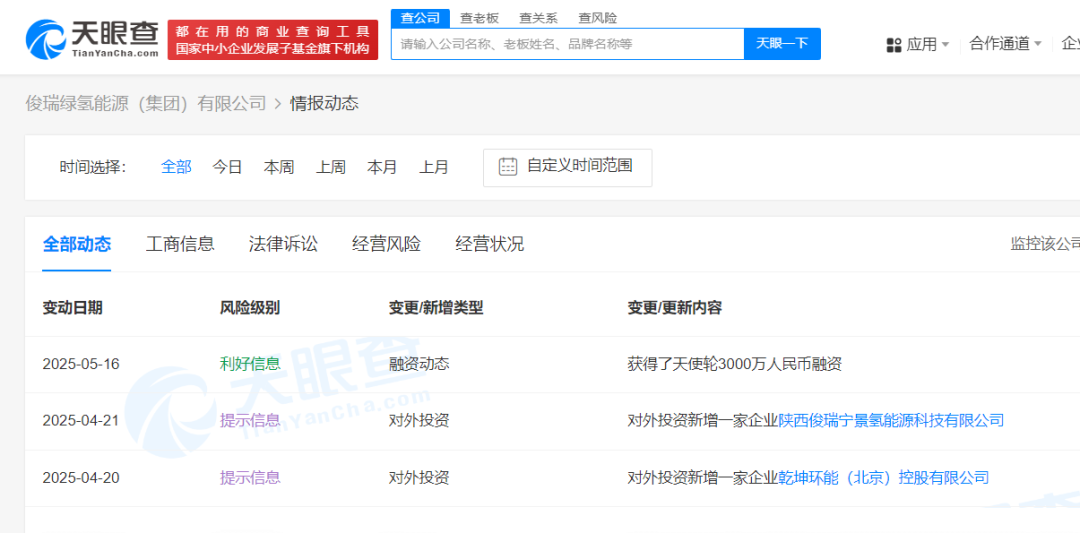Click 对外投资 cell in 2025-04-20 row
Viewport: 1080px width, 533px height.
(419, 477)
